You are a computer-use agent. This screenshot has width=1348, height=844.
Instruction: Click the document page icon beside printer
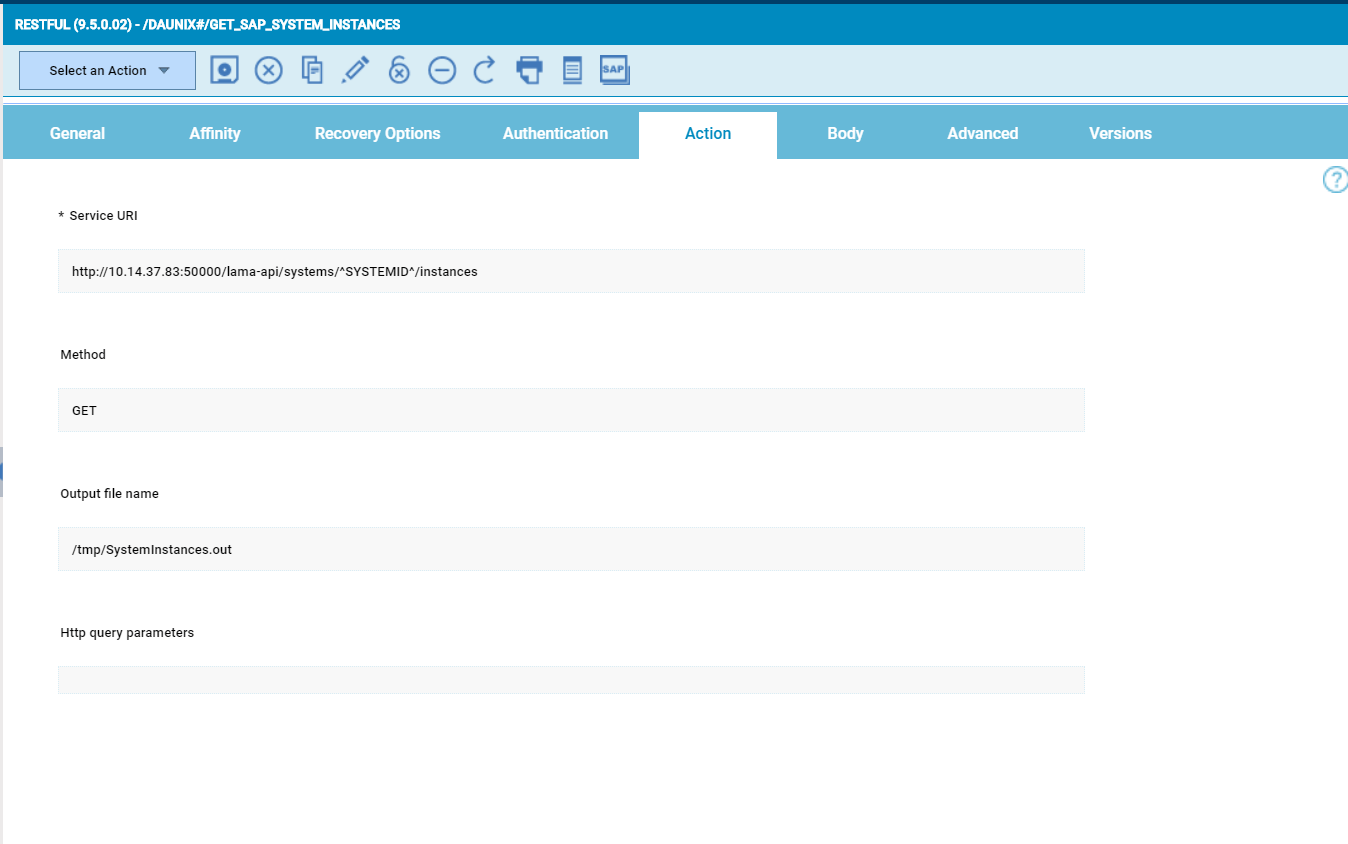coord(572,70)
